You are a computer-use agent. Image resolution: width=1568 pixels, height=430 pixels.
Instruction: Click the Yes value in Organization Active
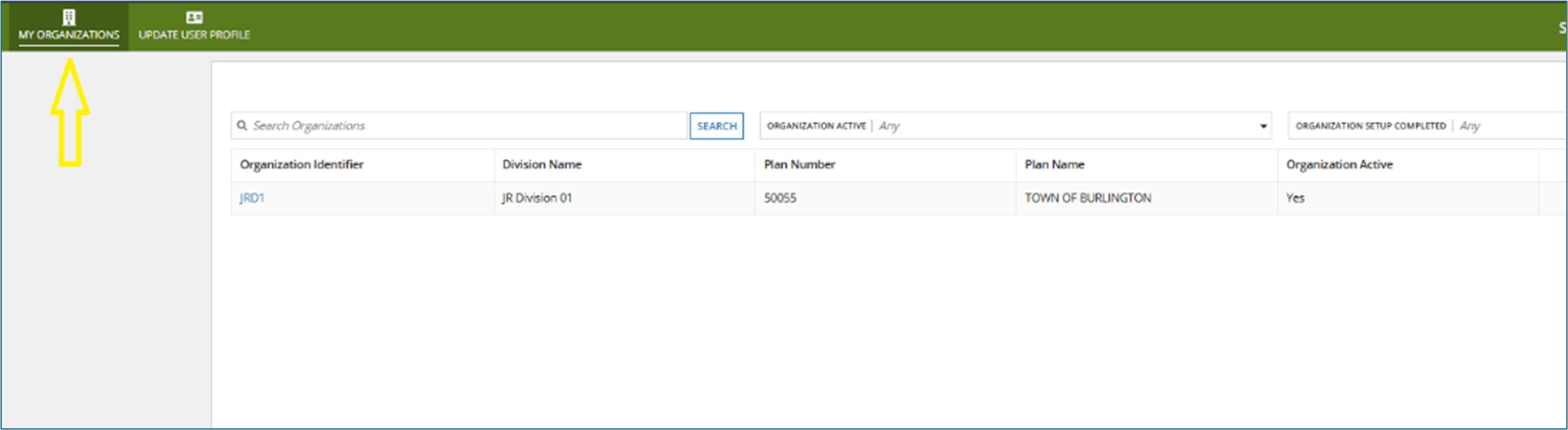[1295, 198]
